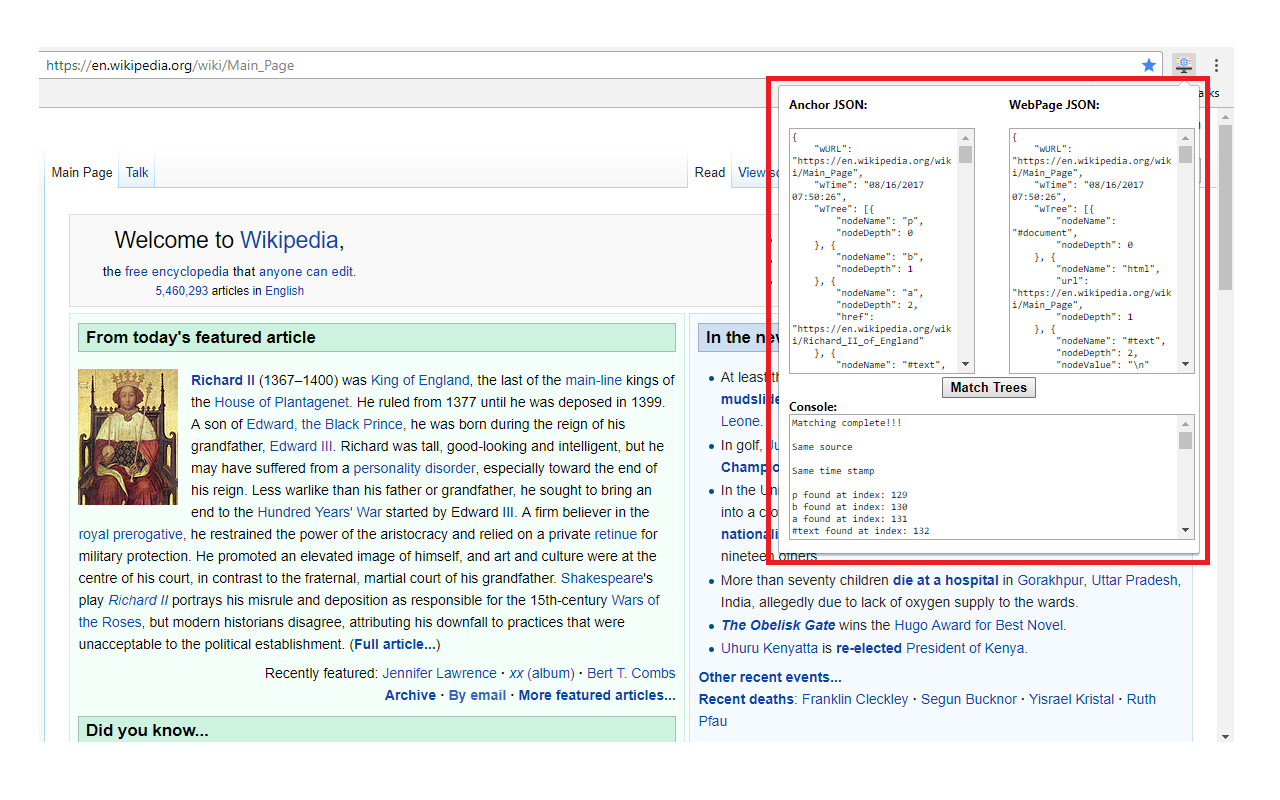This screenshot has height=800, width=1280.
Task: Open the re-elected link
Action: coord(869,648)
